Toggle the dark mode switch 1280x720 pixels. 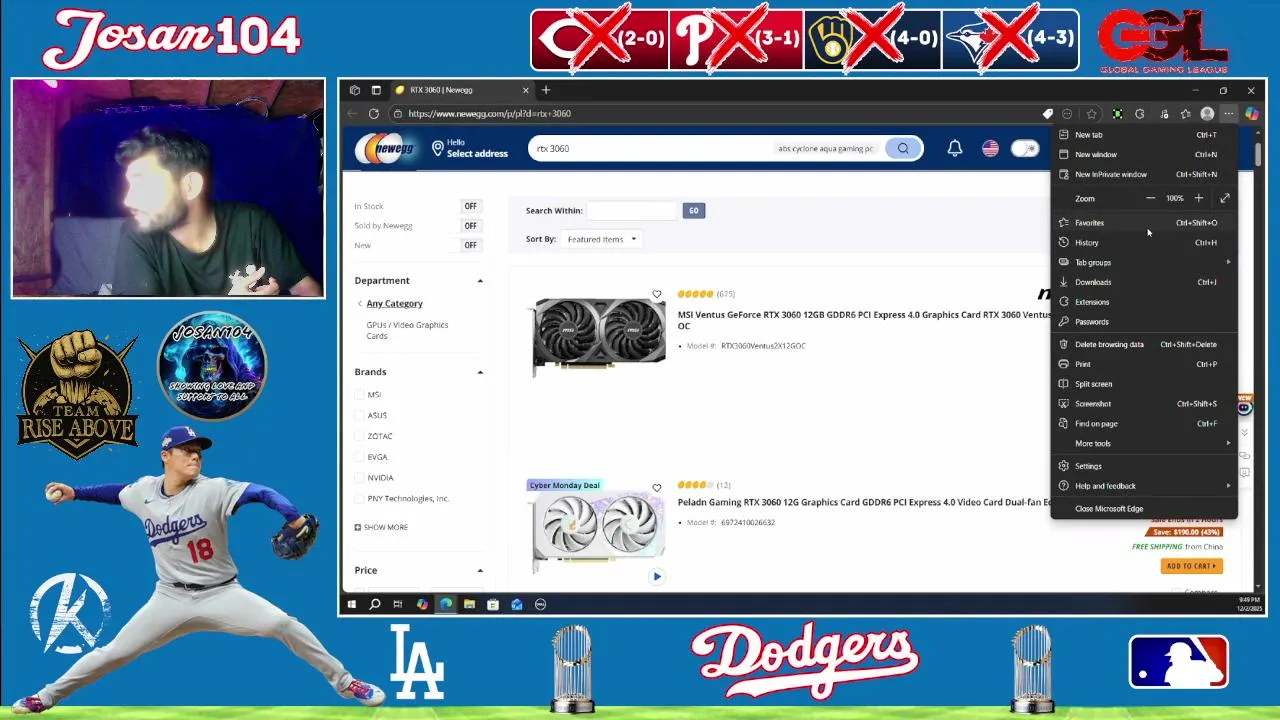point(1024,149)
